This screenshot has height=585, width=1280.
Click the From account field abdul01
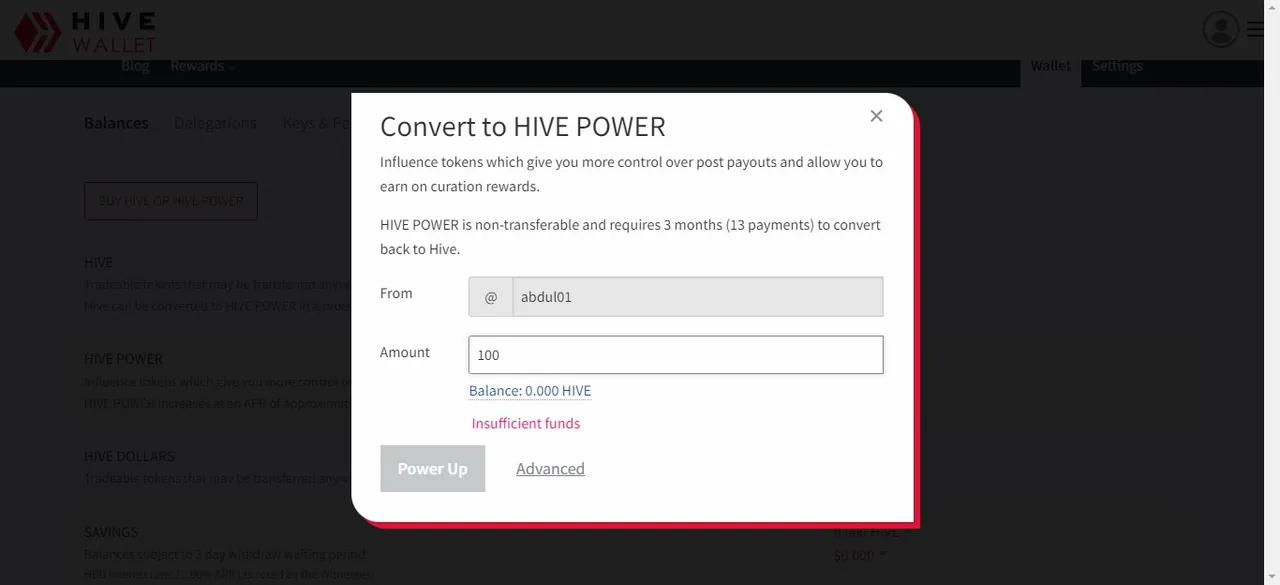pyautogui.click(x=698, y=297)
